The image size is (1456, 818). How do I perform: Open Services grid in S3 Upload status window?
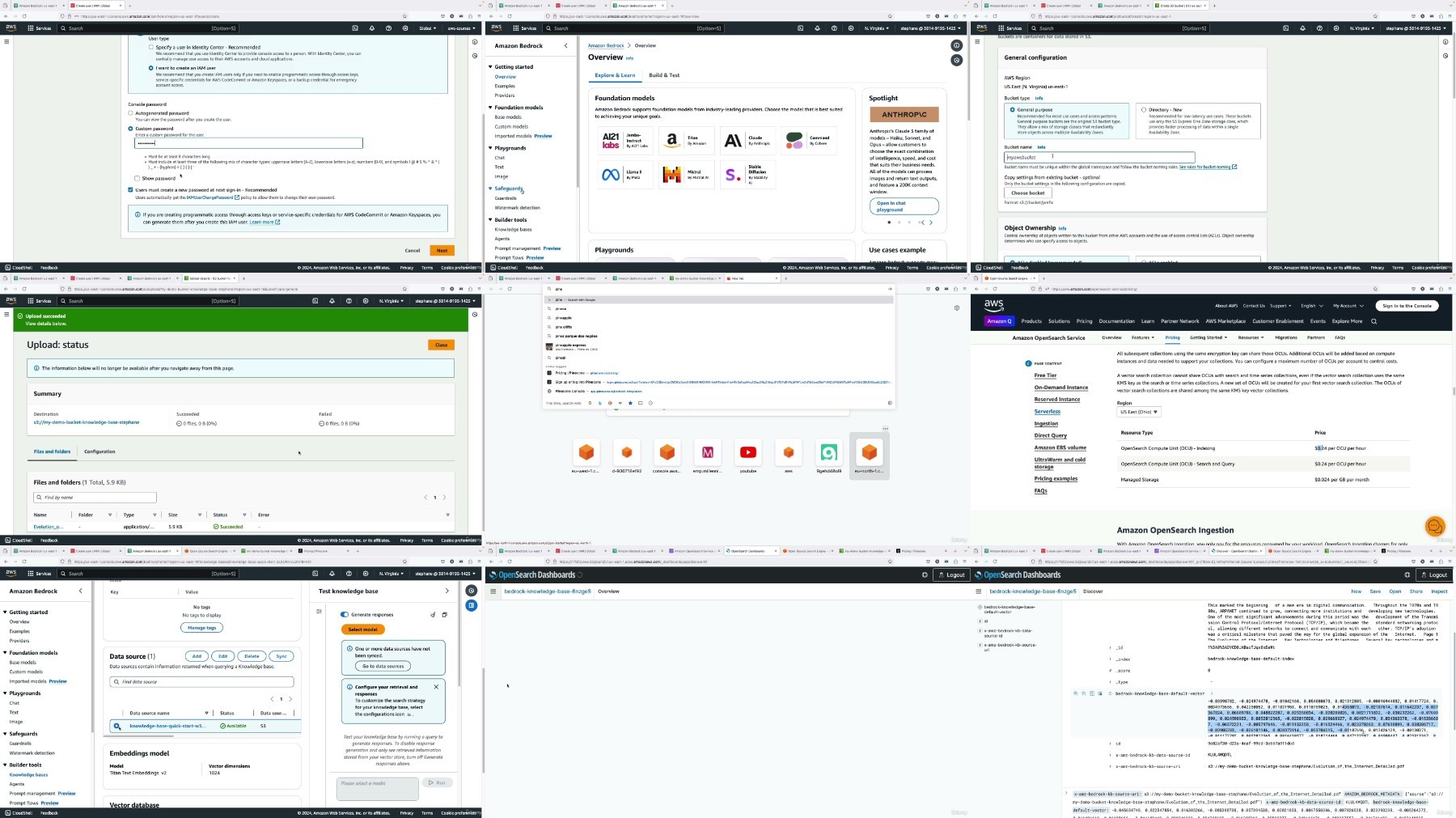(x=39, y=301)
